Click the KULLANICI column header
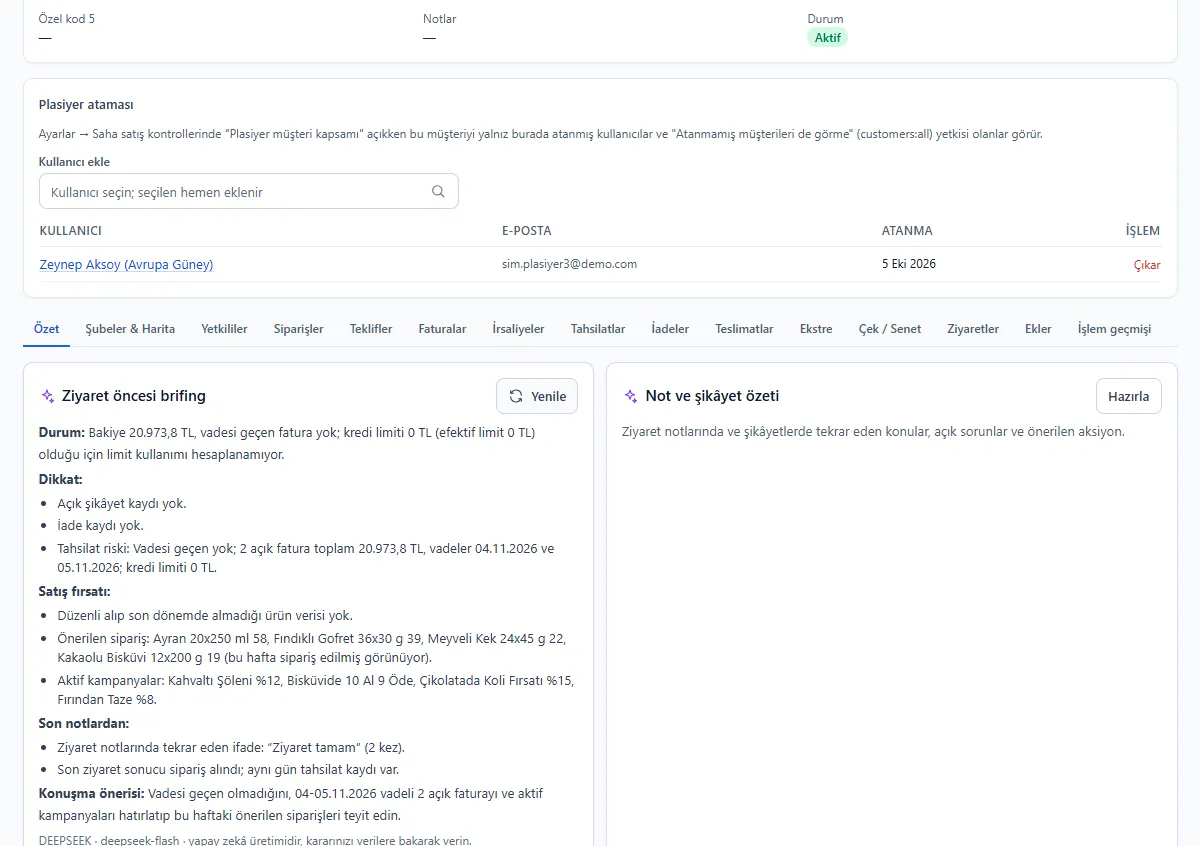 71,231
